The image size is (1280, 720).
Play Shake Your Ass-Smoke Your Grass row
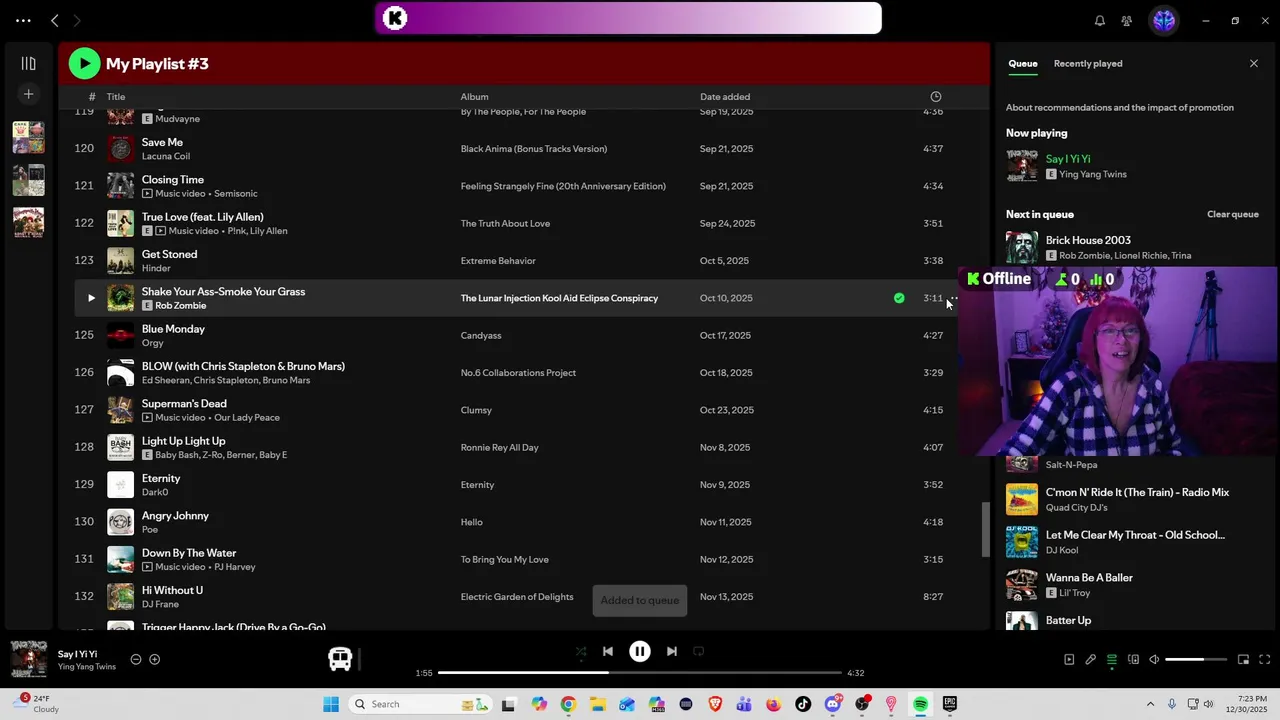coord(91,298)
